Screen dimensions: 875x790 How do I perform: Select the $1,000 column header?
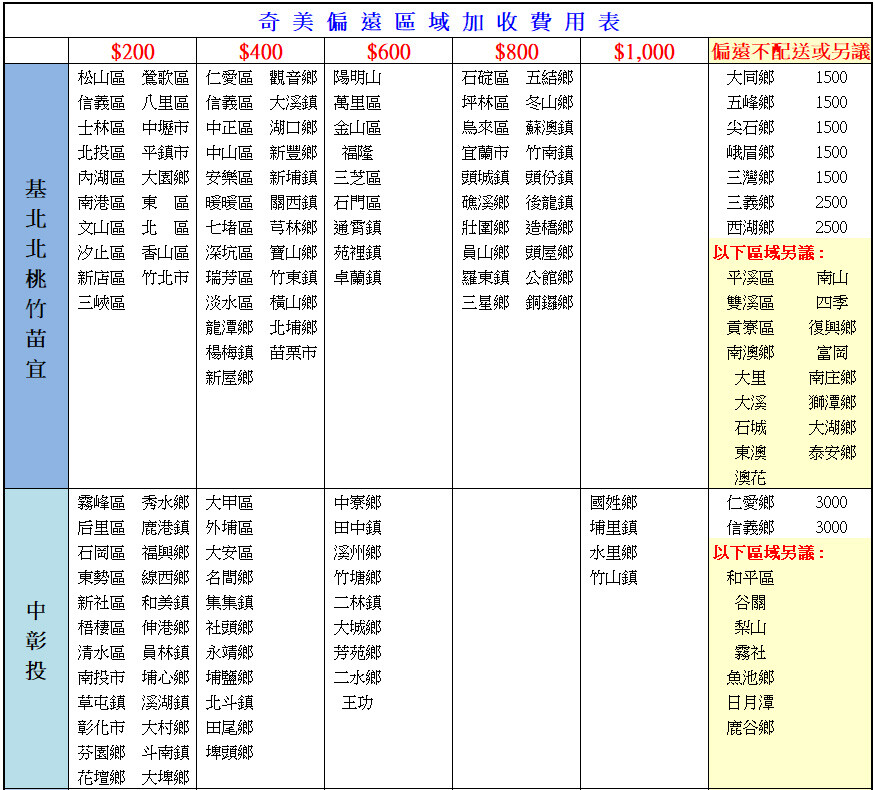pyautogui.click(x=644, y=52)
